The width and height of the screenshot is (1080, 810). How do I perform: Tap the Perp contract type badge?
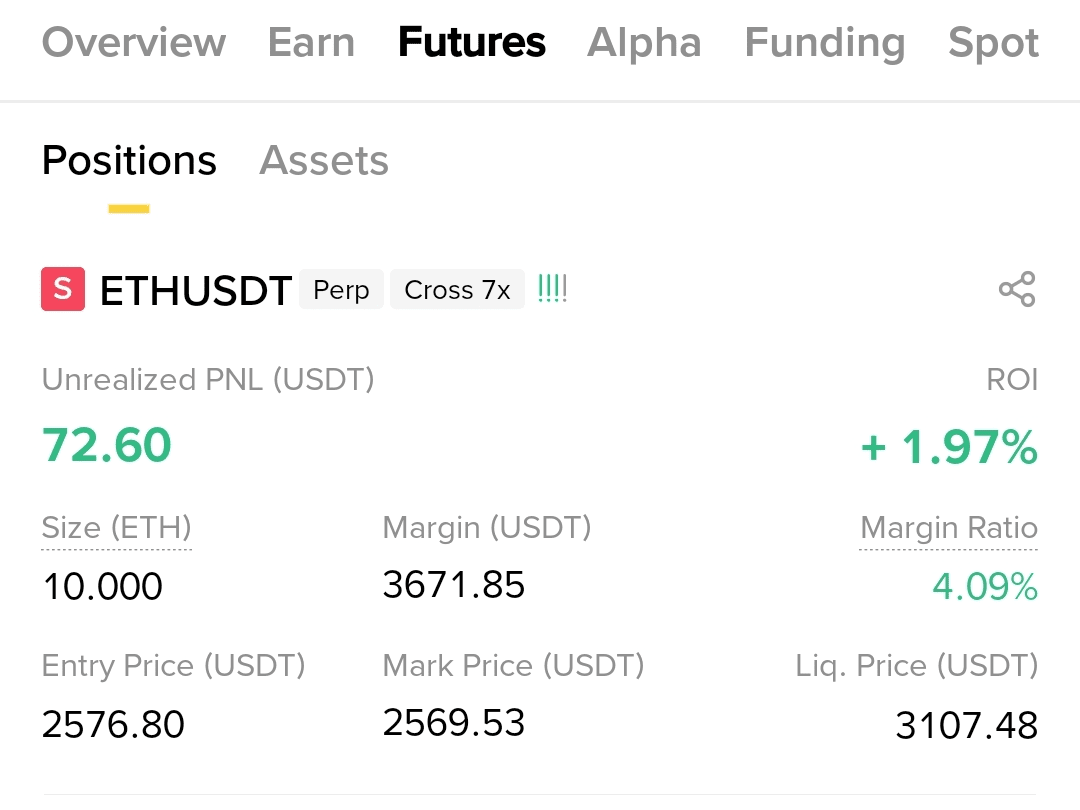(341, 290)
